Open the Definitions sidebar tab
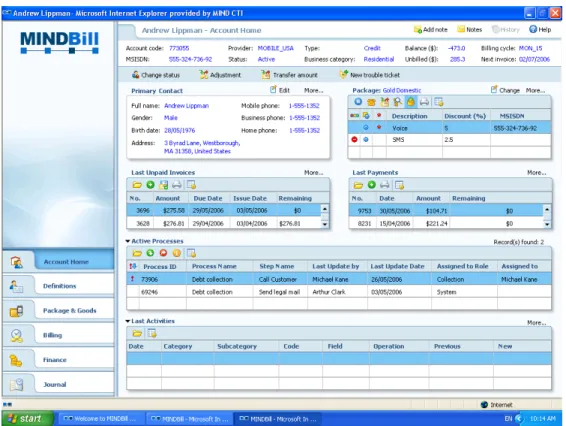566x426 pixels. 58,286
